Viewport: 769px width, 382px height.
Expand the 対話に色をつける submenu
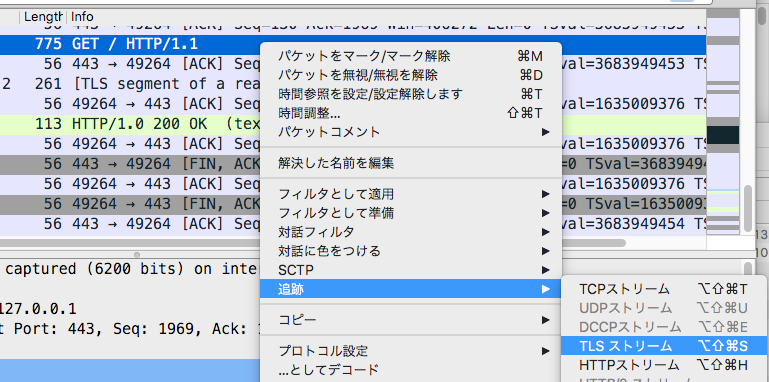tap(410, 251)
